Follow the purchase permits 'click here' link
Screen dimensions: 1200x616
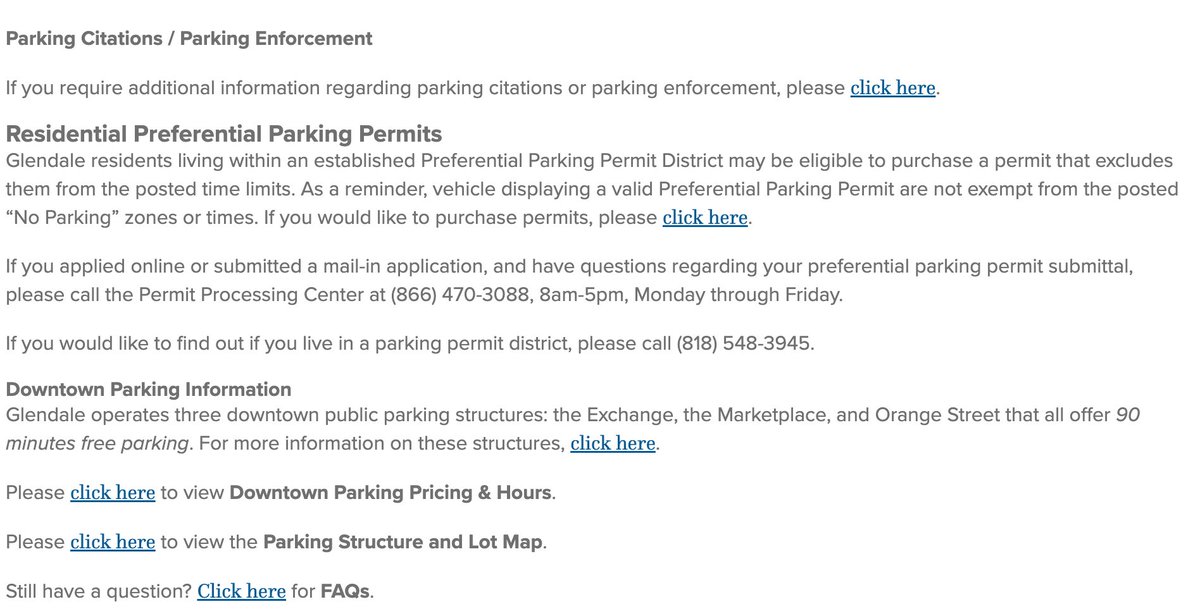click(x=705, y=217)
